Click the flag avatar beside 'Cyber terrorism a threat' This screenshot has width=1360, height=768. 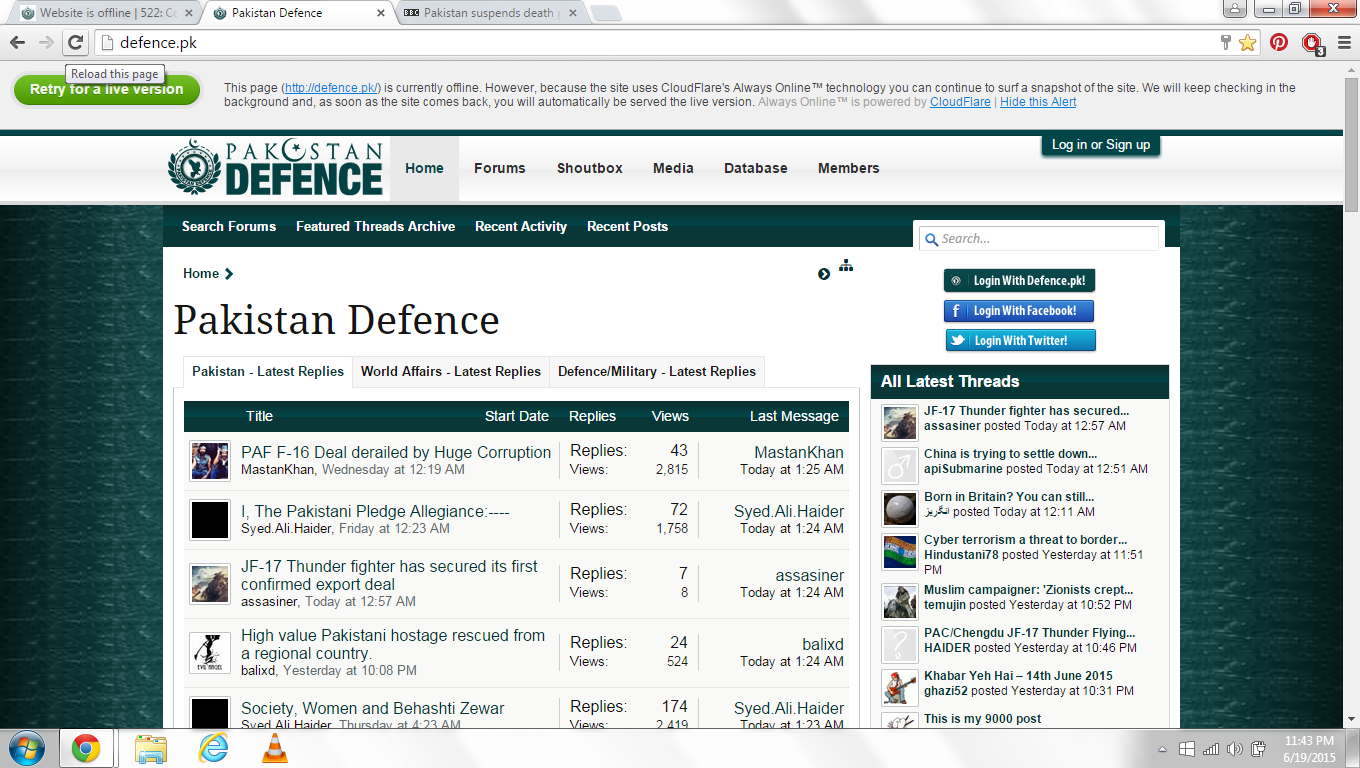[900, 552]
